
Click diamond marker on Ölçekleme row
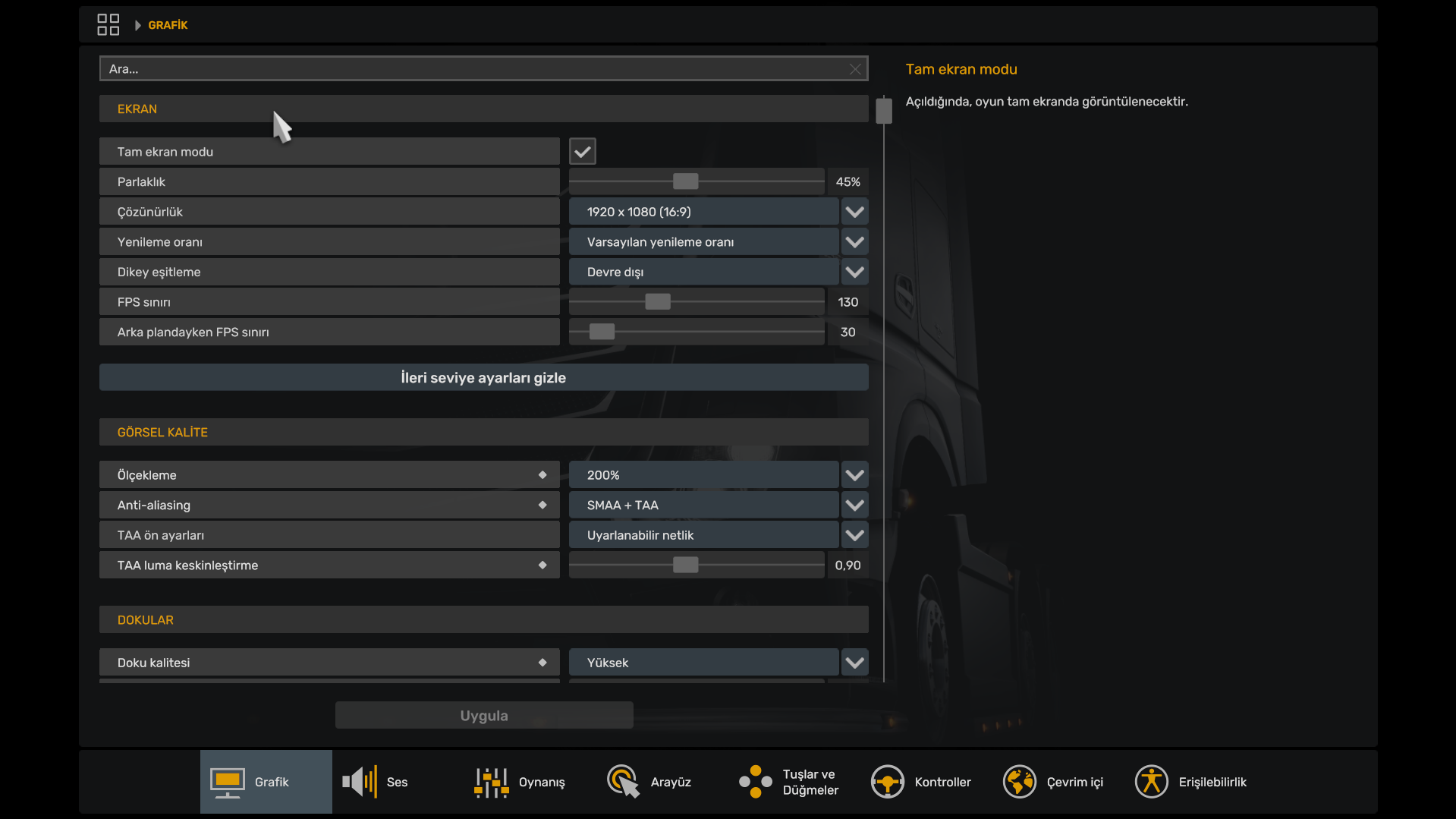(x=542, y=475)
